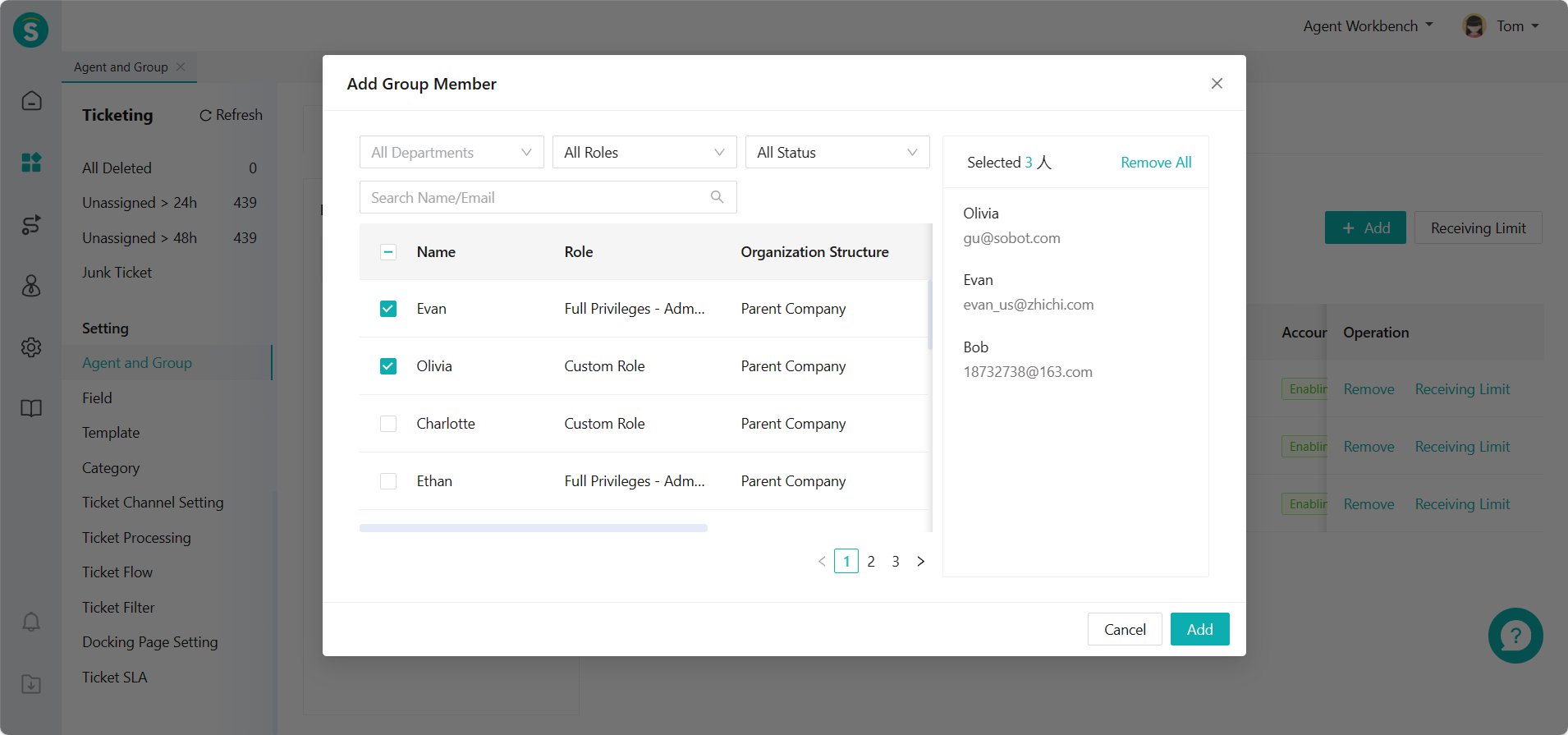
Task: Open Ticket Filter setting
Action: pos(118,607)
